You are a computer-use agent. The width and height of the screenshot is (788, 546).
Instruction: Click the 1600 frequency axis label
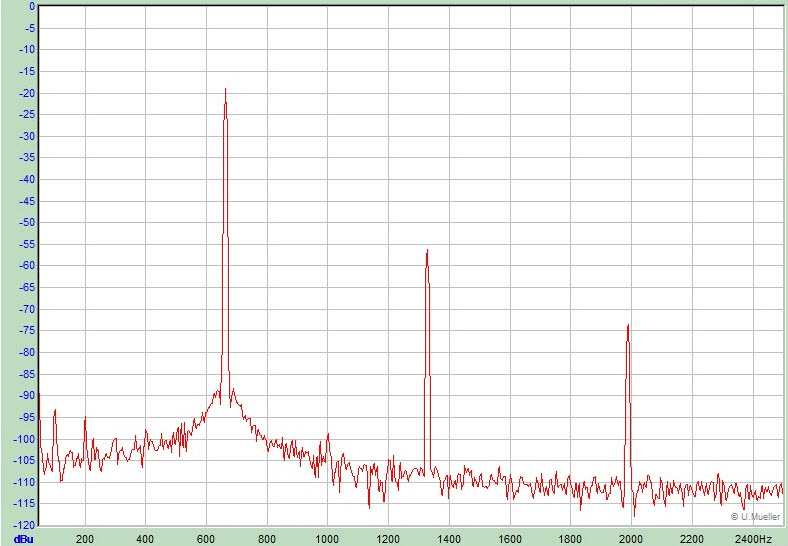(x=509, y=538)
